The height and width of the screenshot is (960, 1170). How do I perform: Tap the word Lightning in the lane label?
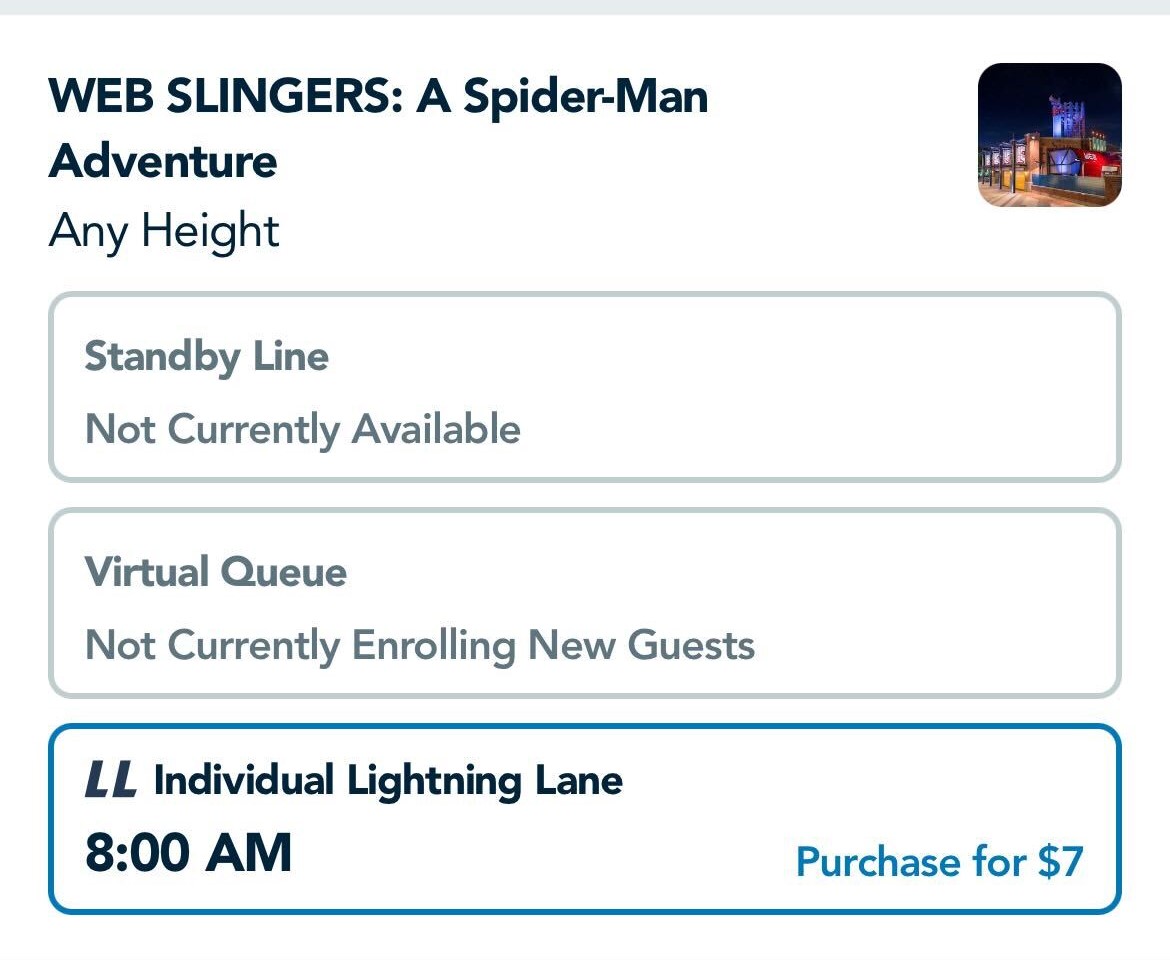pyautogui.click(x=434, y=781)
